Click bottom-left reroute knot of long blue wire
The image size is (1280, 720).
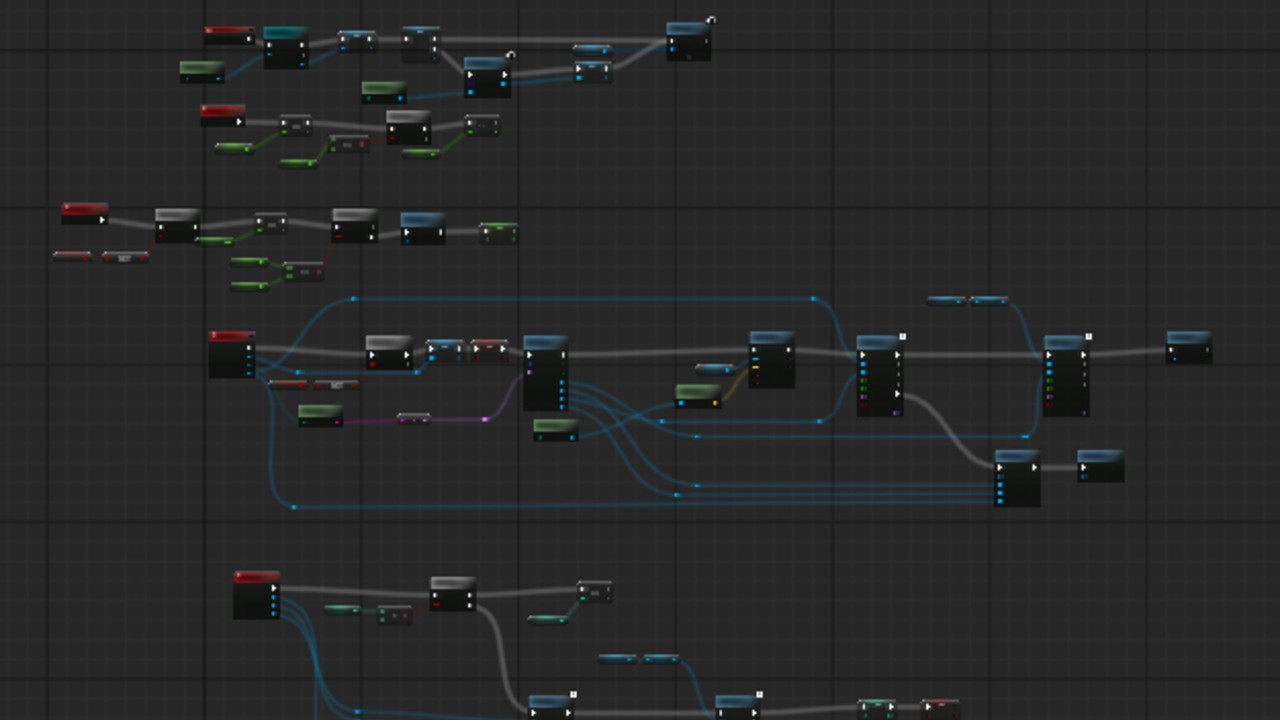(x=293, y=508)
